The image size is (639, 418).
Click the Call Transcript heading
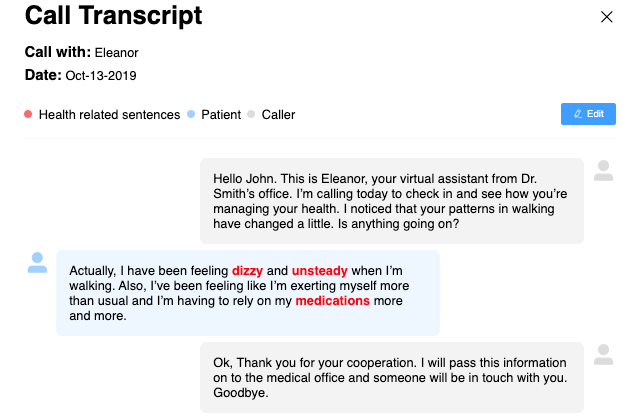point(113,15)
